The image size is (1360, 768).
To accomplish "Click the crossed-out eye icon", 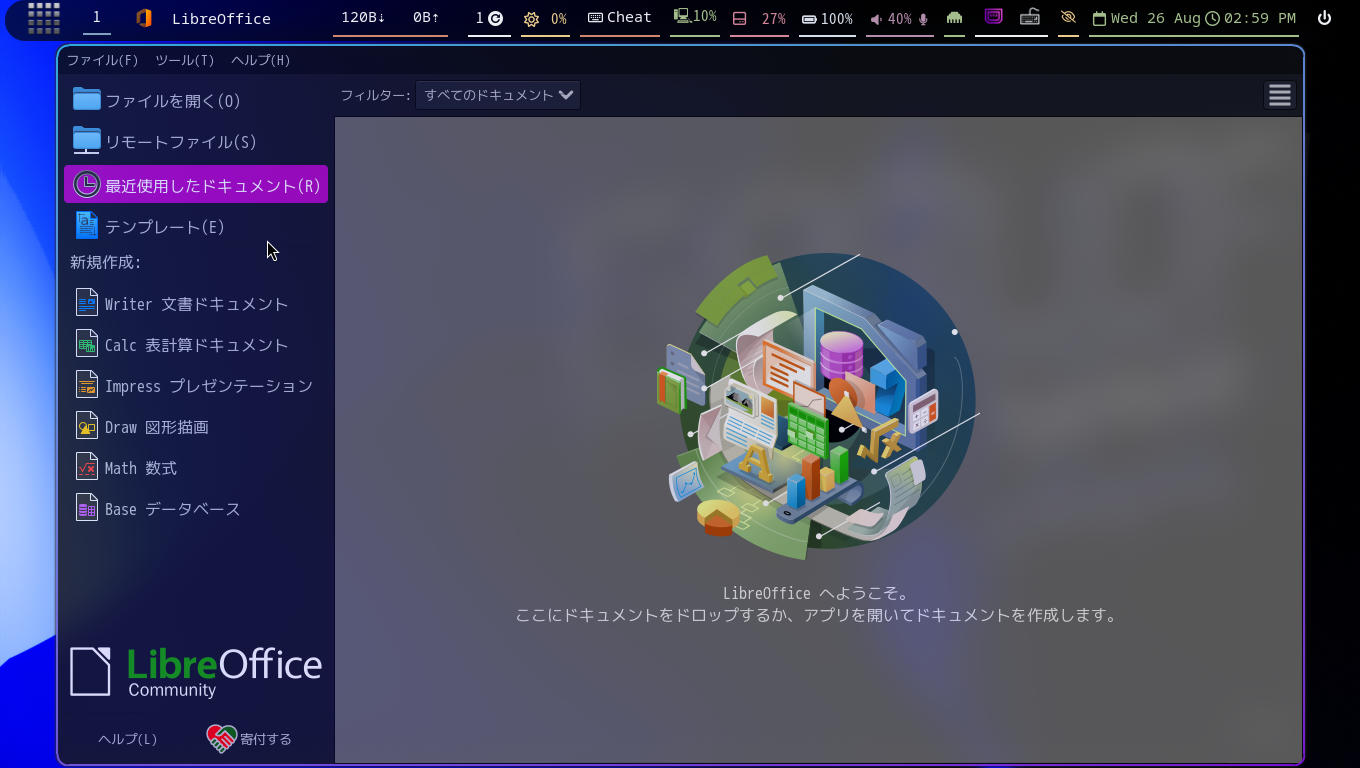I will (1068, 18).
